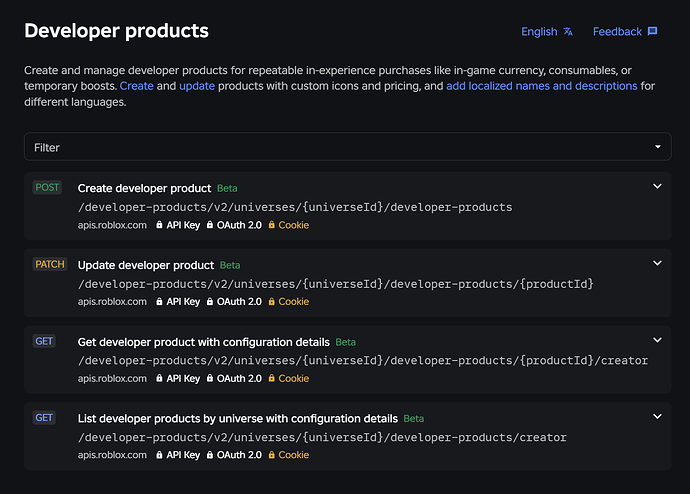
Task: Click the yellow Cookie lock icon in Create developer product row
Action: [272, 225]
